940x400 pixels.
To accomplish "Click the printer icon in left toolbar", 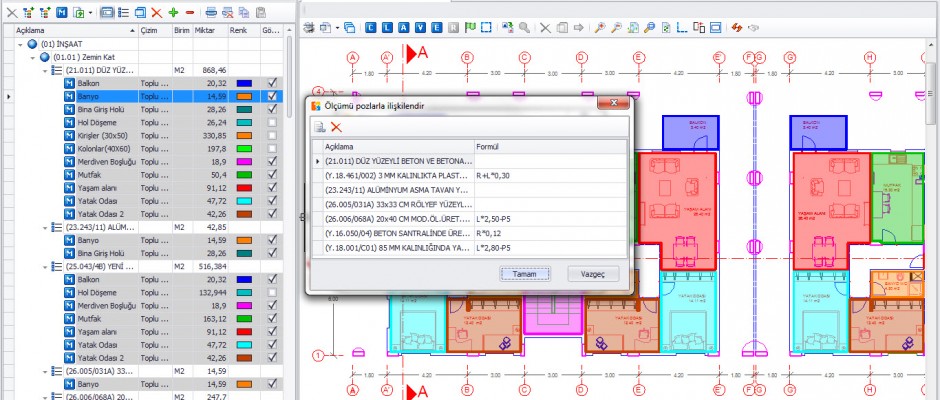I will (x=211, y=13).
